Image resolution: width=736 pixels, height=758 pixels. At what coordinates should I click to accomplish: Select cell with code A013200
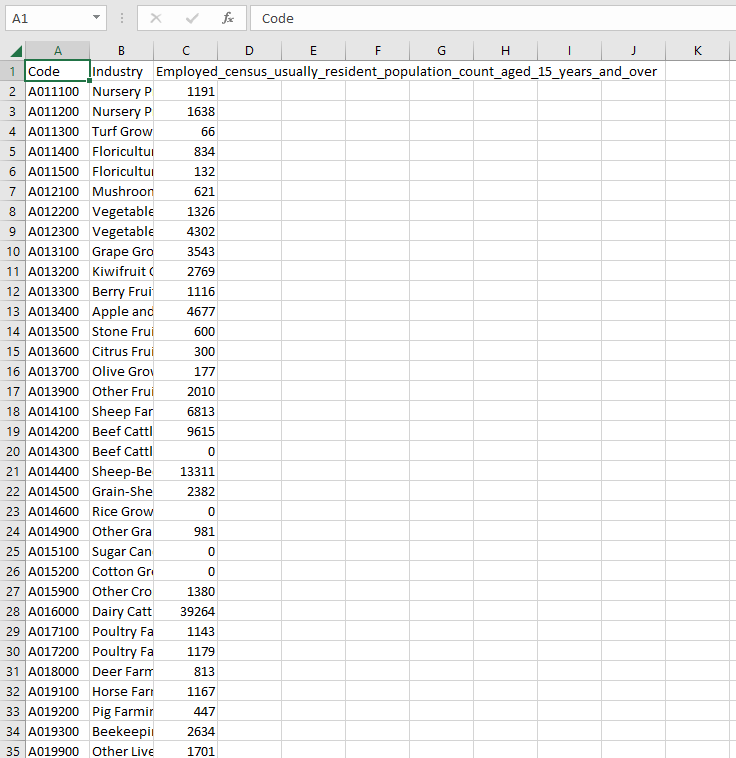(58, 271)
